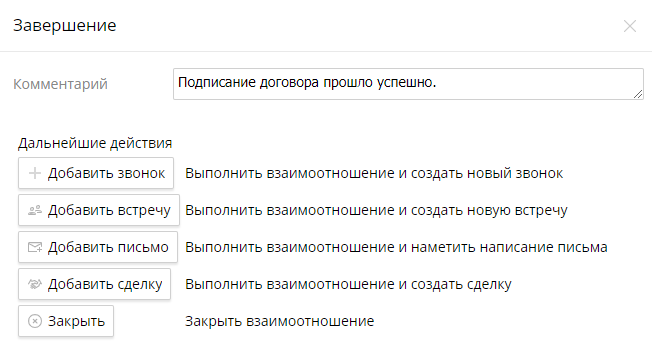
Task: Click the circled X icon on Закрыть
Action: tap(35, 321)
